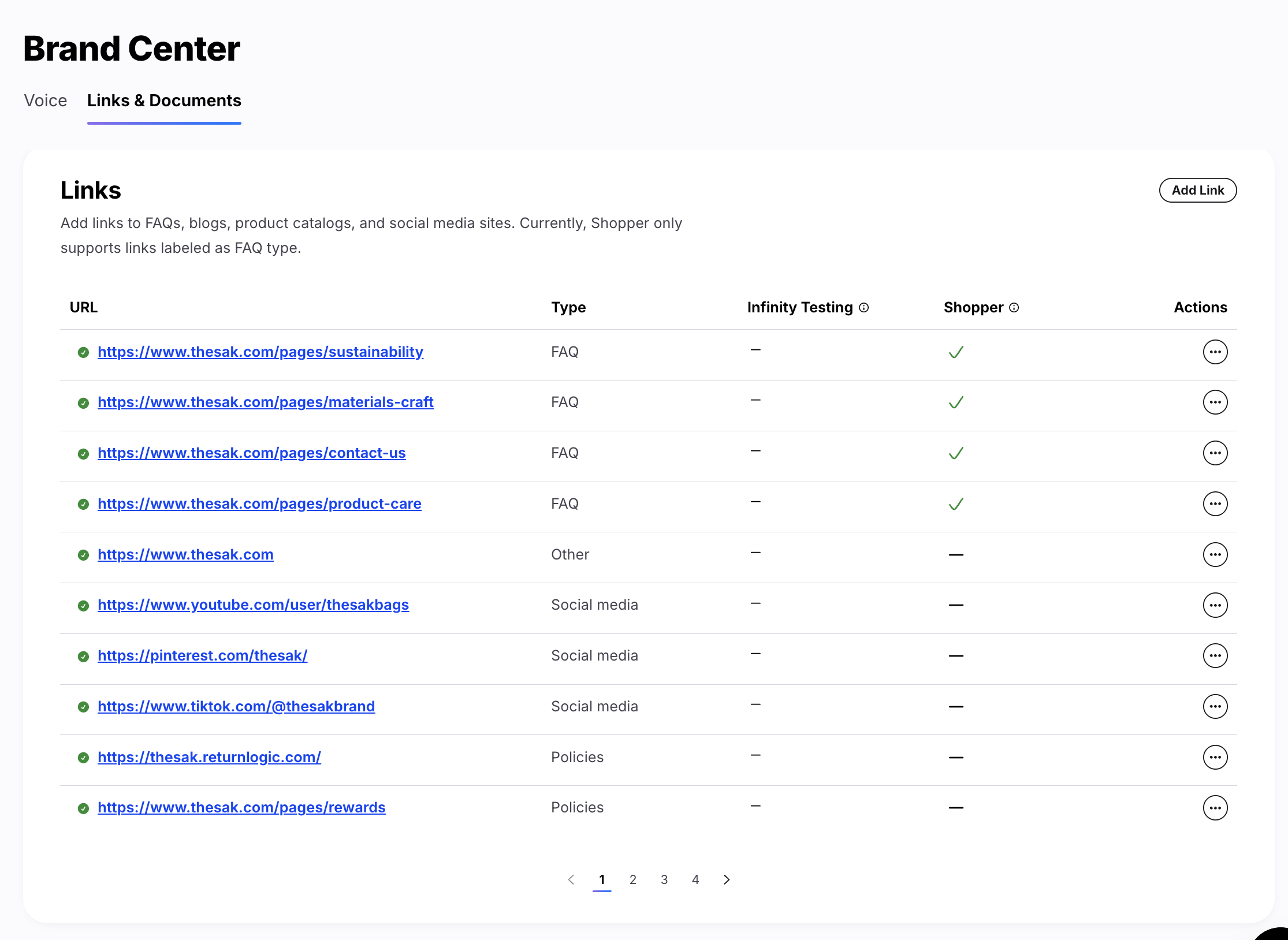Click green Shopper checkmark on contact-us row
The image size is (1288, 940).
[x=955, y=453]
